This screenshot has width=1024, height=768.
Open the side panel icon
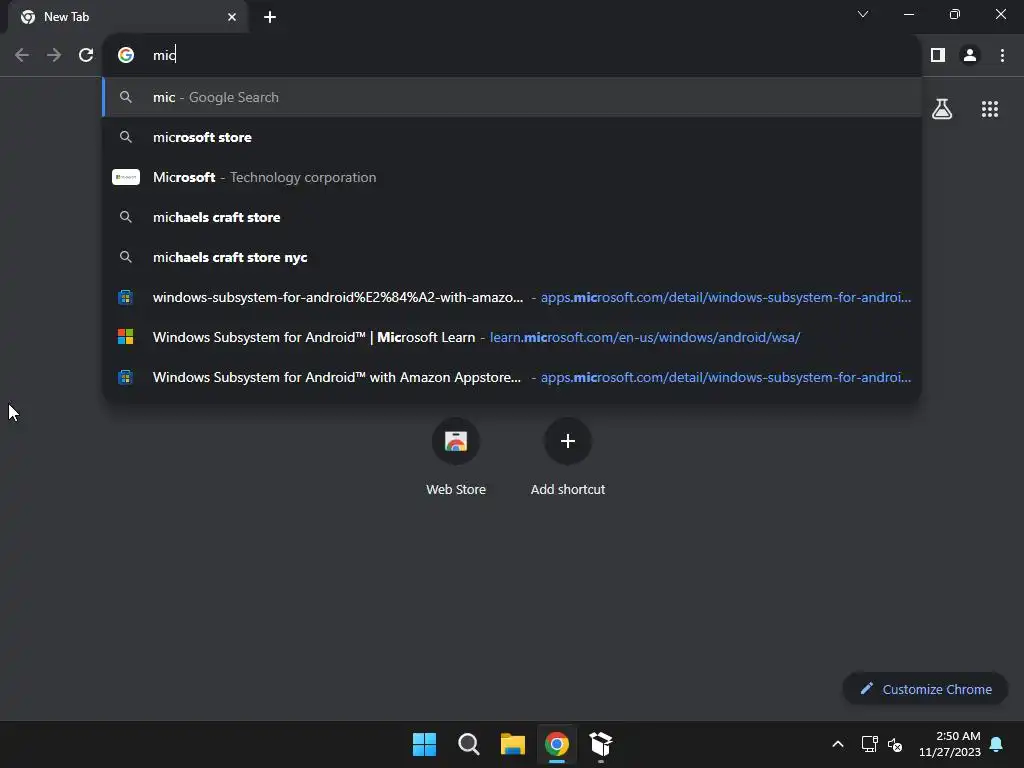click(938, 56)
